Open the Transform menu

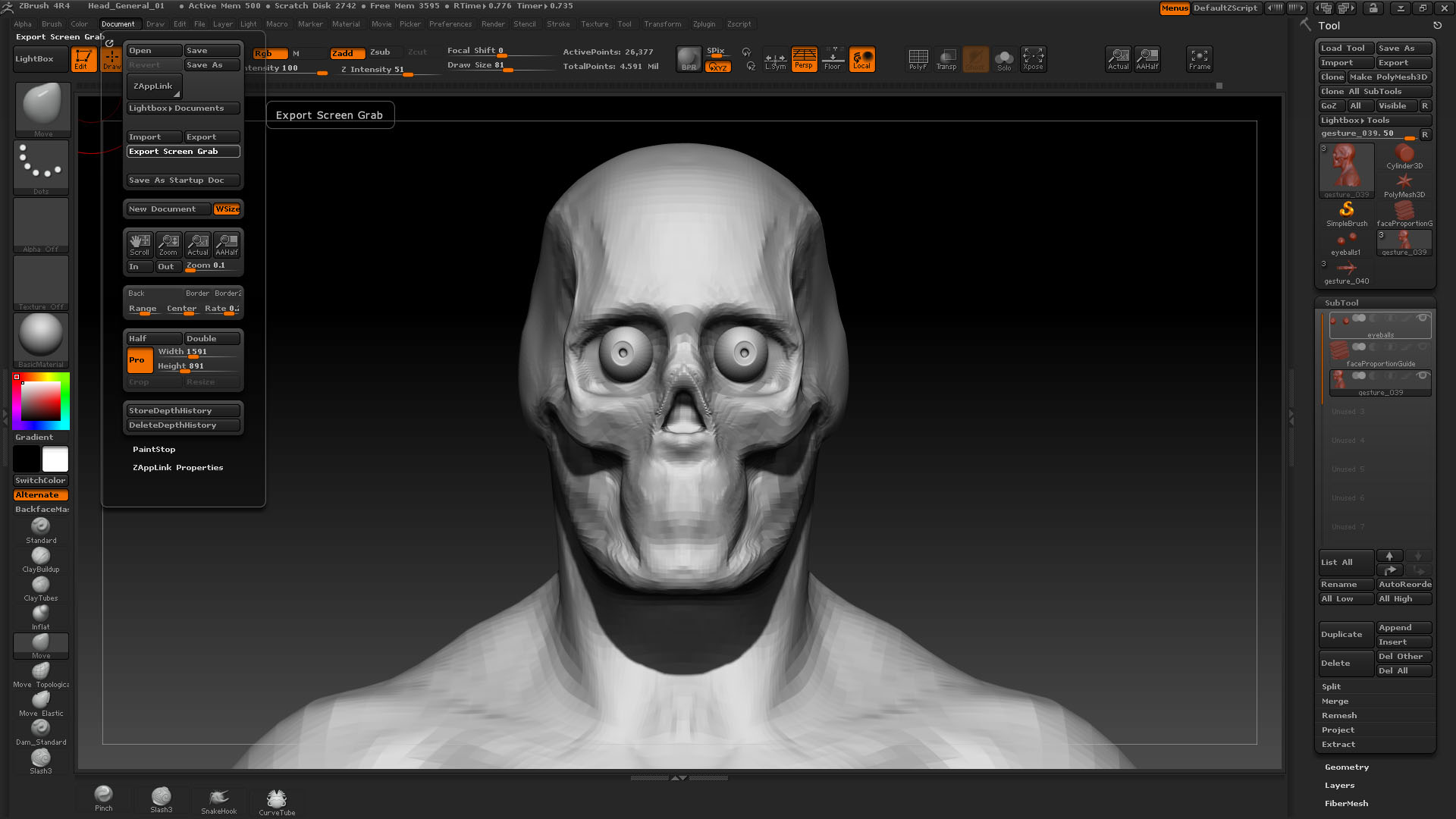pyautogui.click(x=663, y=24)
